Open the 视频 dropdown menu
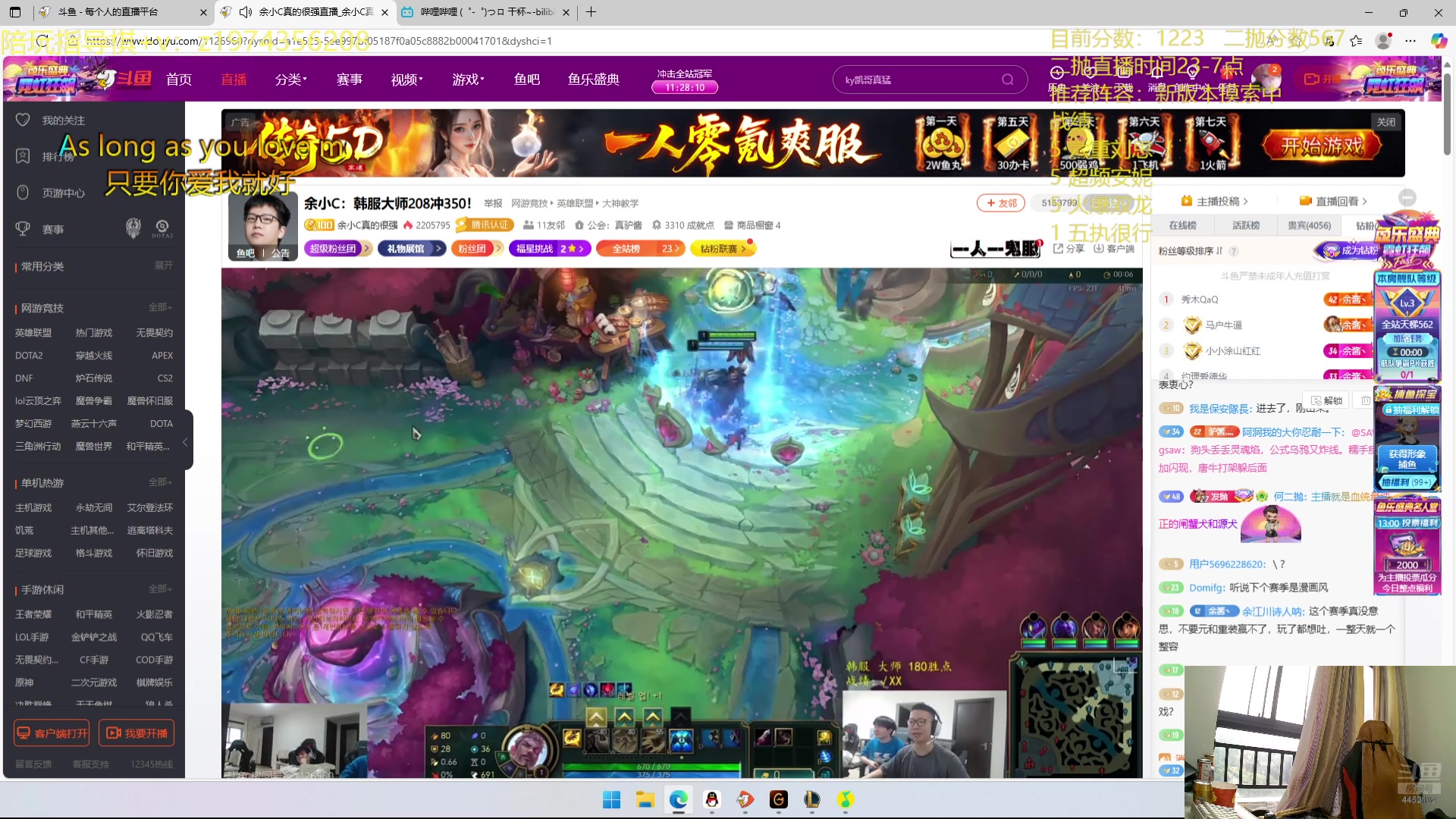The image size is (1456, 819). pyautogui.click(x=406, y=80)
